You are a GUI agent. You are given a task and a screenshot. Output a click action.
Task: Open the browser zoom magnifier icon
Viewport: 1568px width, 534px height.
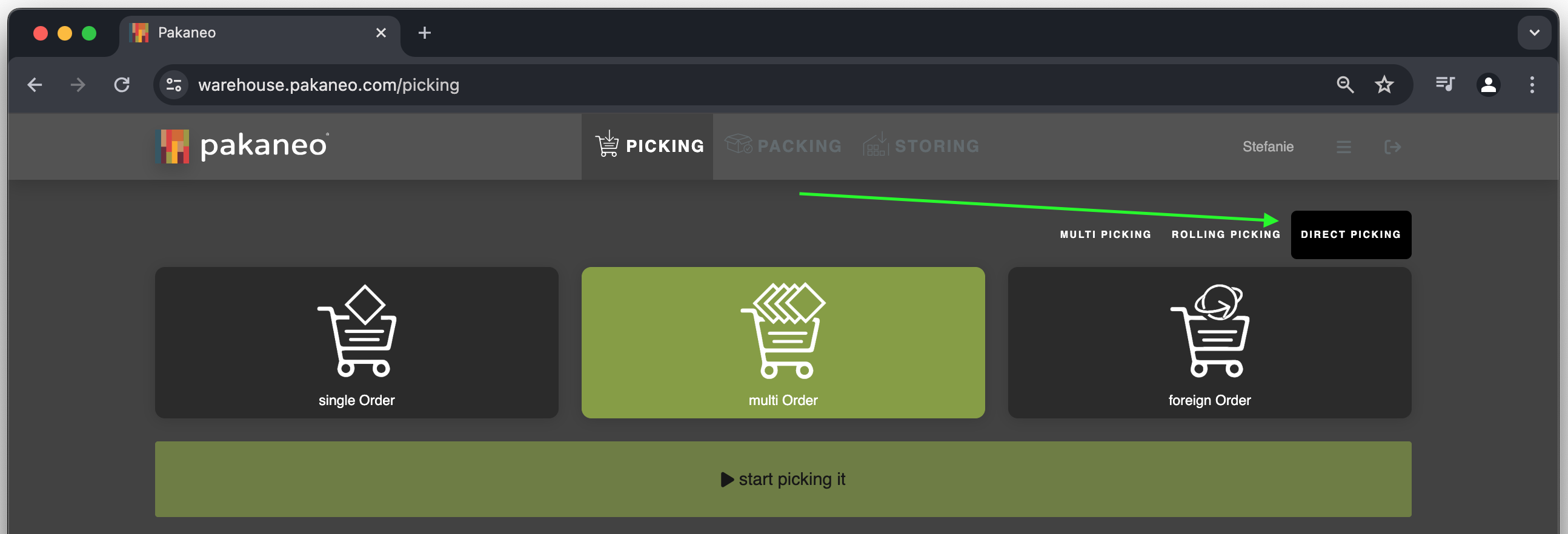(1344, 85)
